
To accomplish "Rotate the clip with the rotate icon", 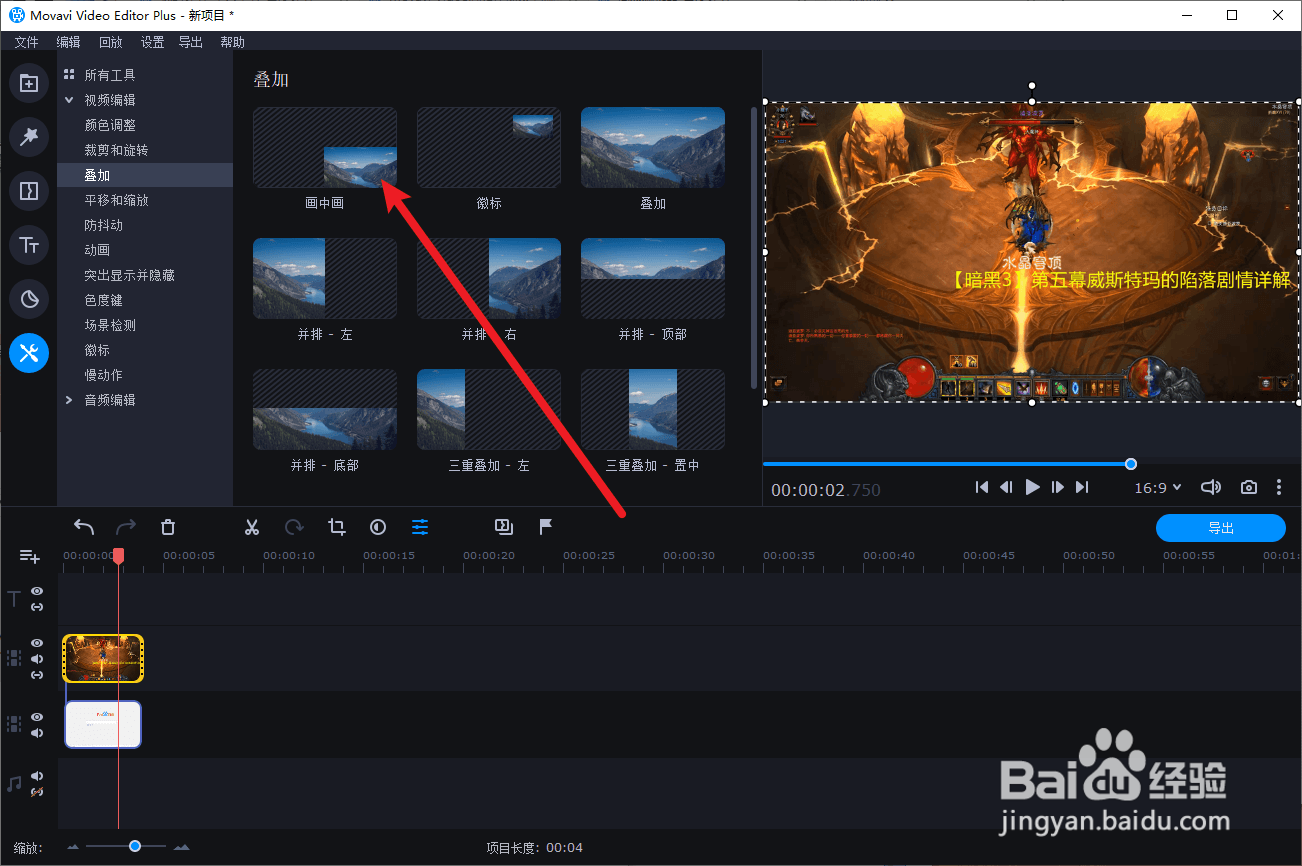I will pyautogui.click(x=294, y=527).
